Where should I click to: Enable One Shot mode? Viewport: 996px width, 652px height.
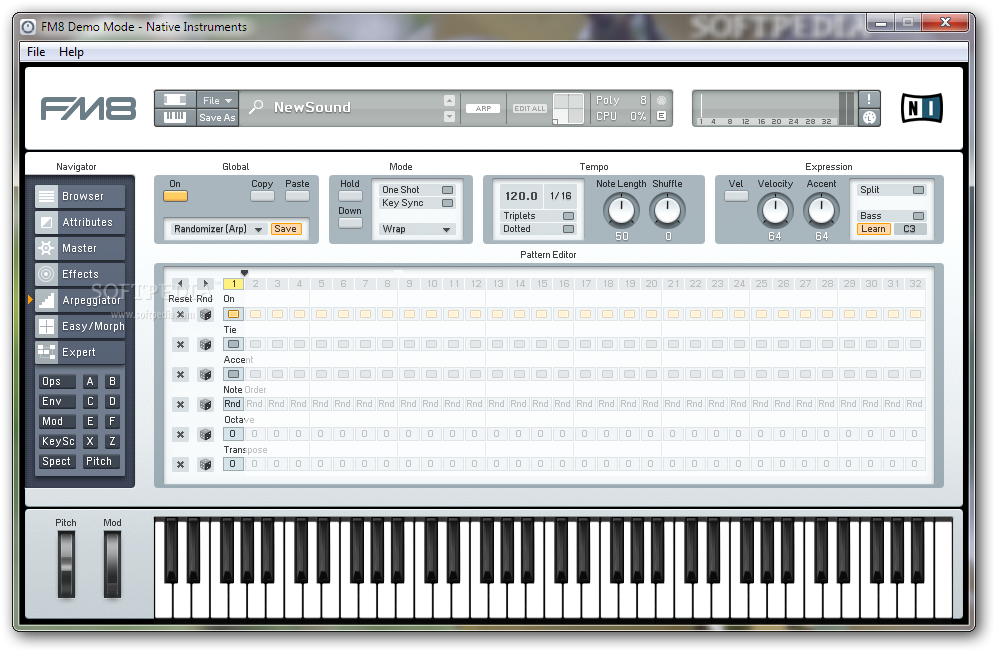pos(448,190)
